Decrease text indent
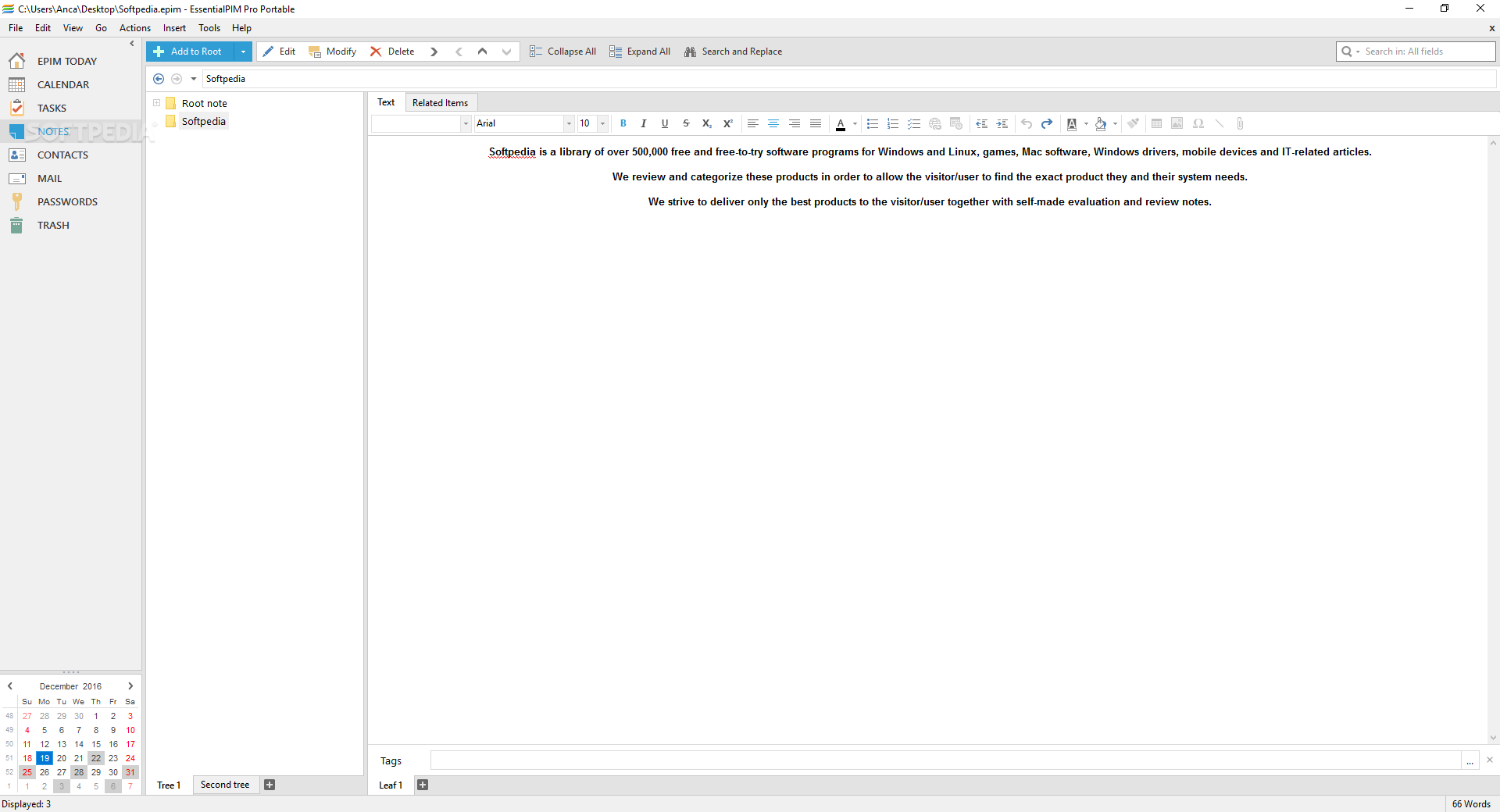 click(981, 123)
